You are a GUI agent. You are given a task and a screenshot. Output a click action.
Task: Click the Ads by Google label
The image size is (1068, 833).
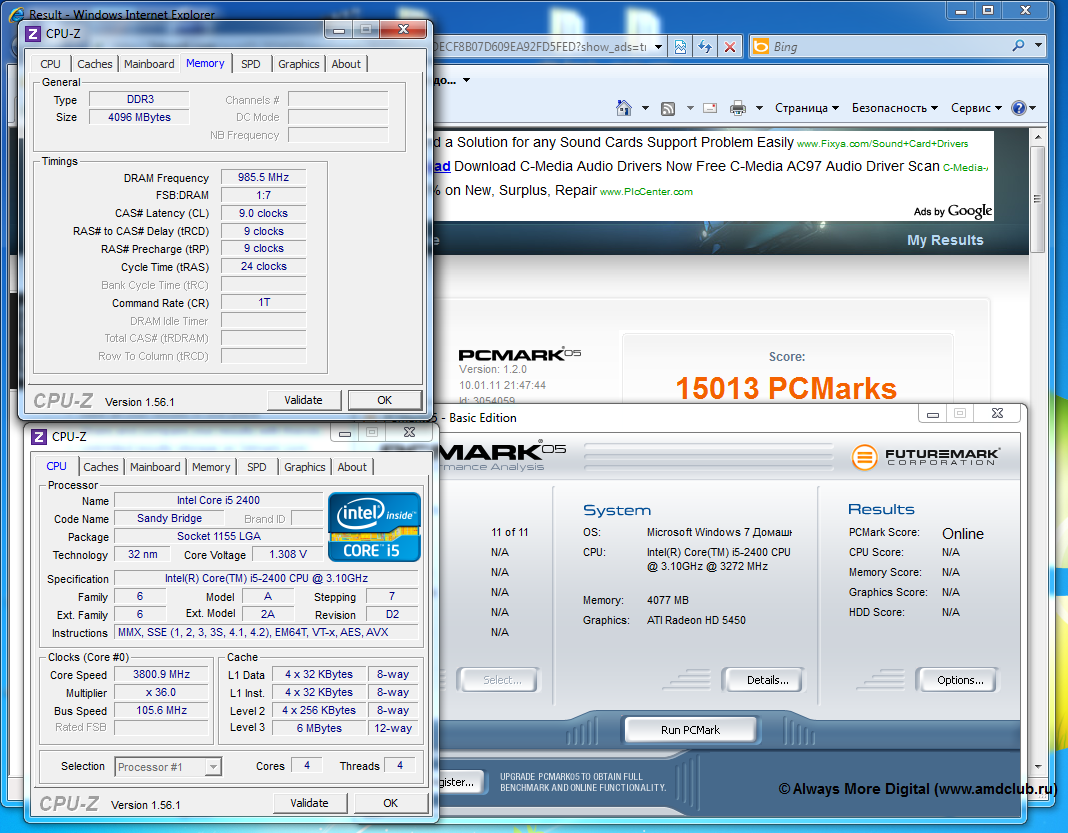coord(952,211)
